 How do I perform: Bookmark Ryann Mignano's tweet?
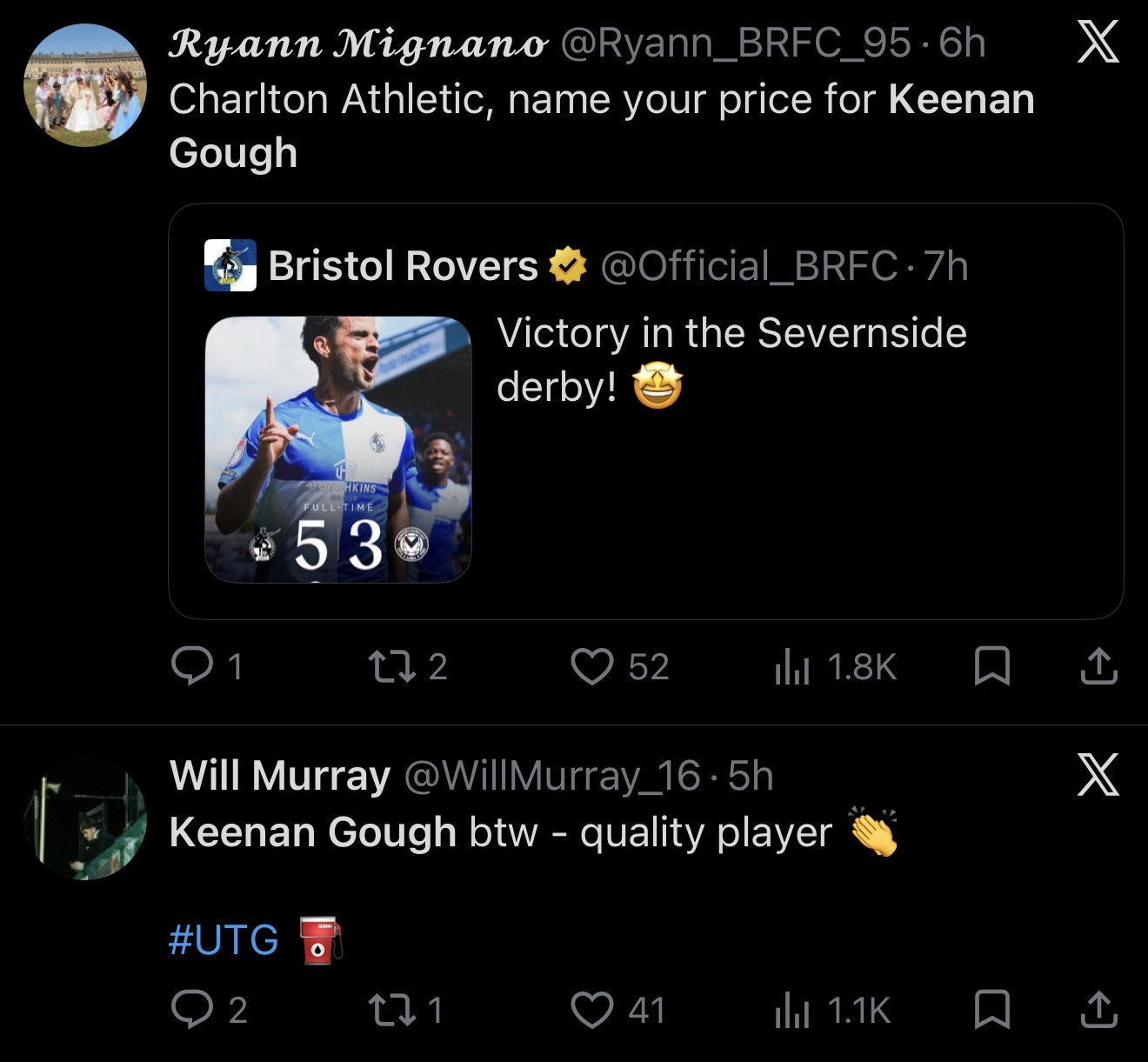pos(991,667)
